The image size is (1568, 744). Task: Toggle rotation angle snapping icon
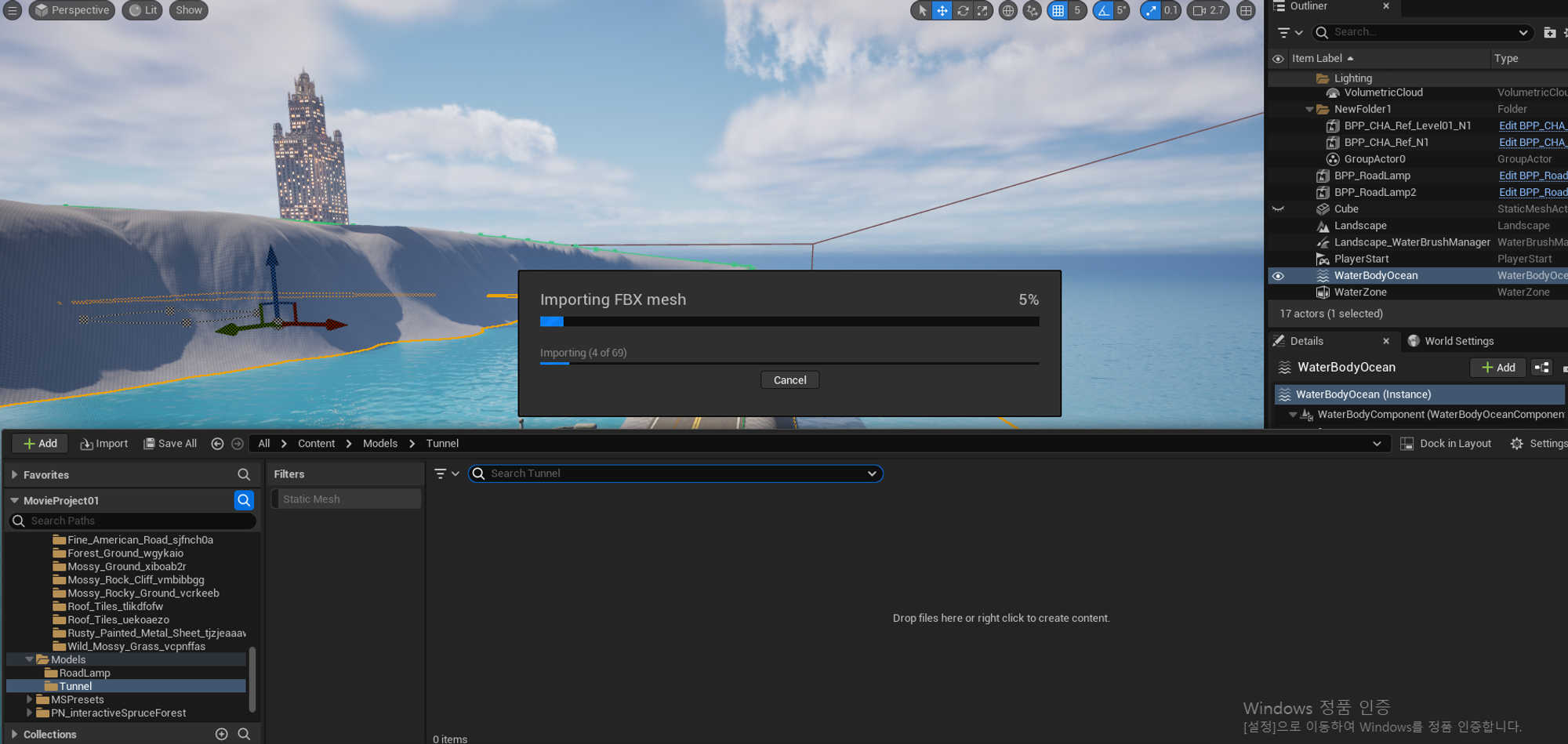(1103, 10)
